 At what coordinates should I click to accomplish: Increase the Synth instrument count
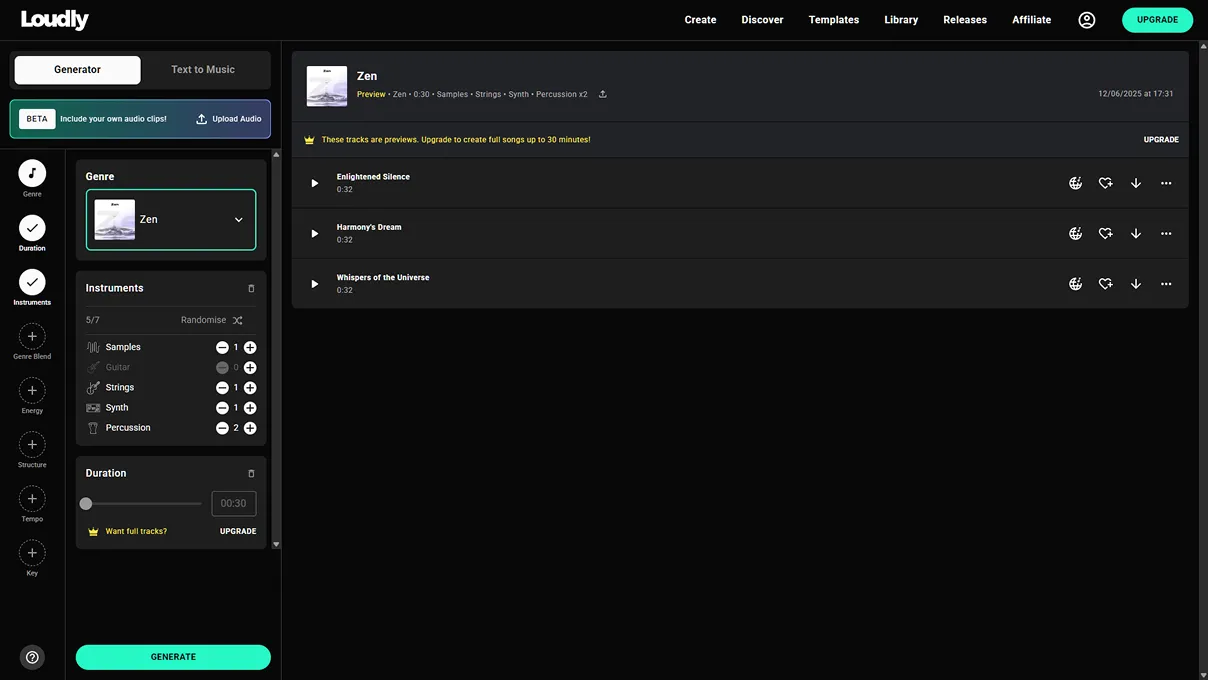(x=250, y=407)
